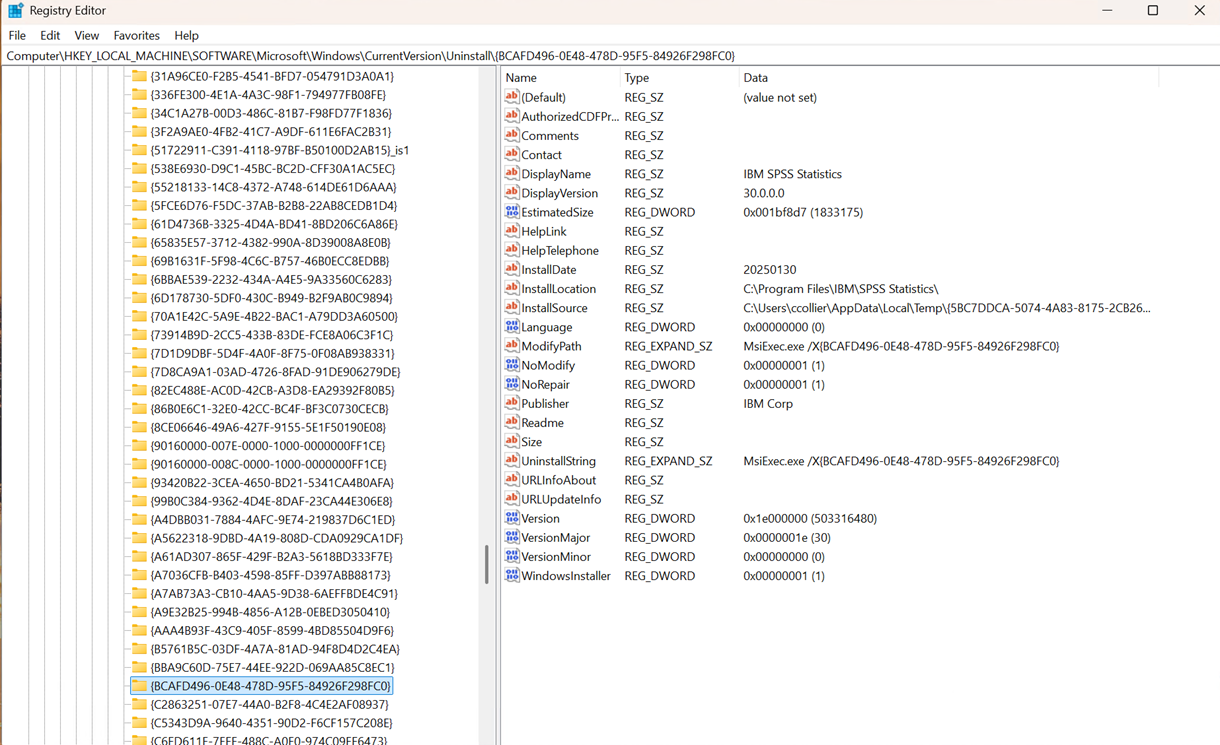Select the DWORD icon next to NoModify

pyautogui.click(x=511, y=366)
